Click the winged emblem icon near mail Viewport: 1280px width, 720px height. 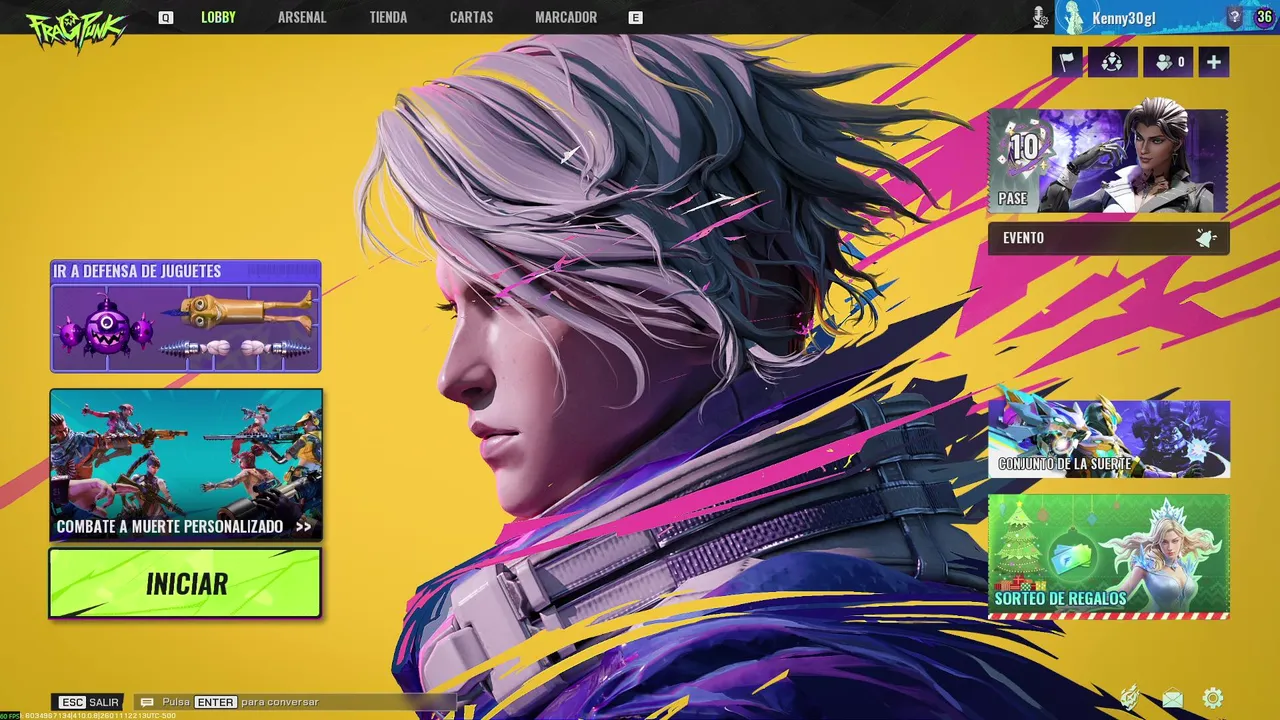[1130, 697]
